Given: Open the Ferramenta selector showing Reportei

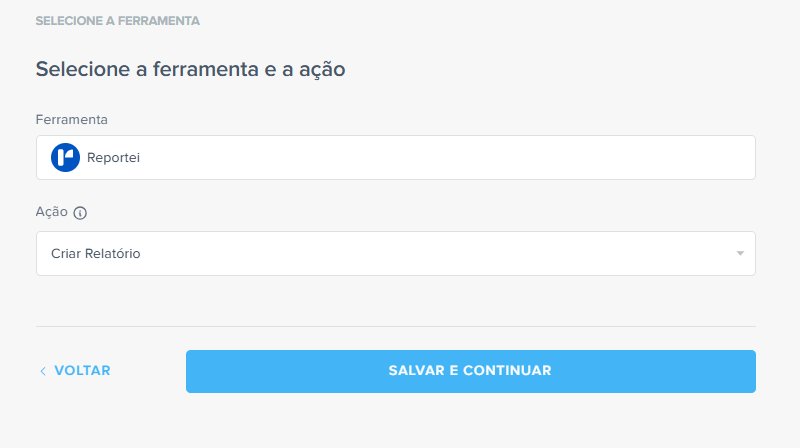Looking at the screenshot, I should (395, 158).
